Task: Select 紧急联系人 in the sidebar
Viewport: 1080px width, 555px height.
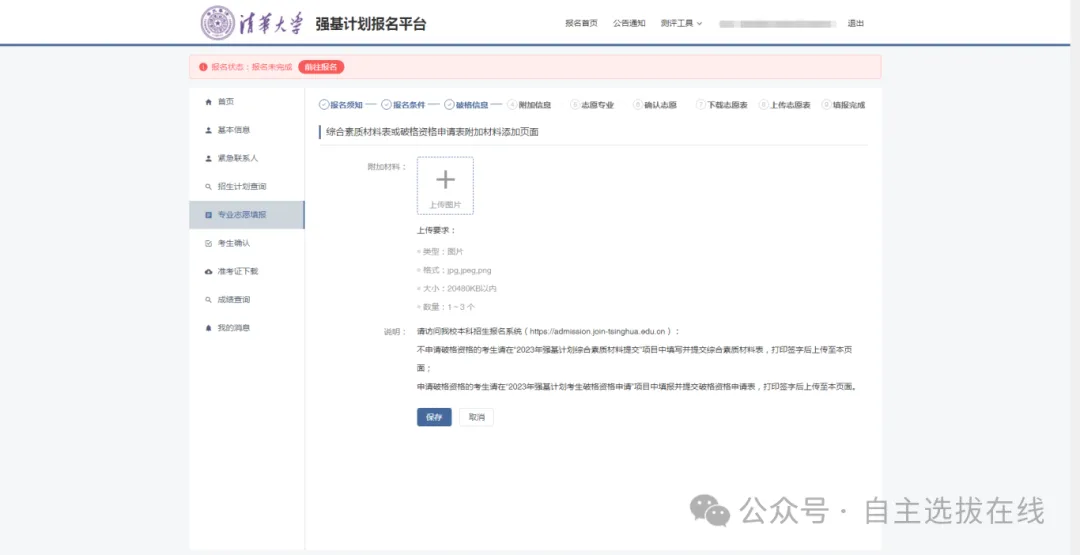Action: click(x=237, y=158)
